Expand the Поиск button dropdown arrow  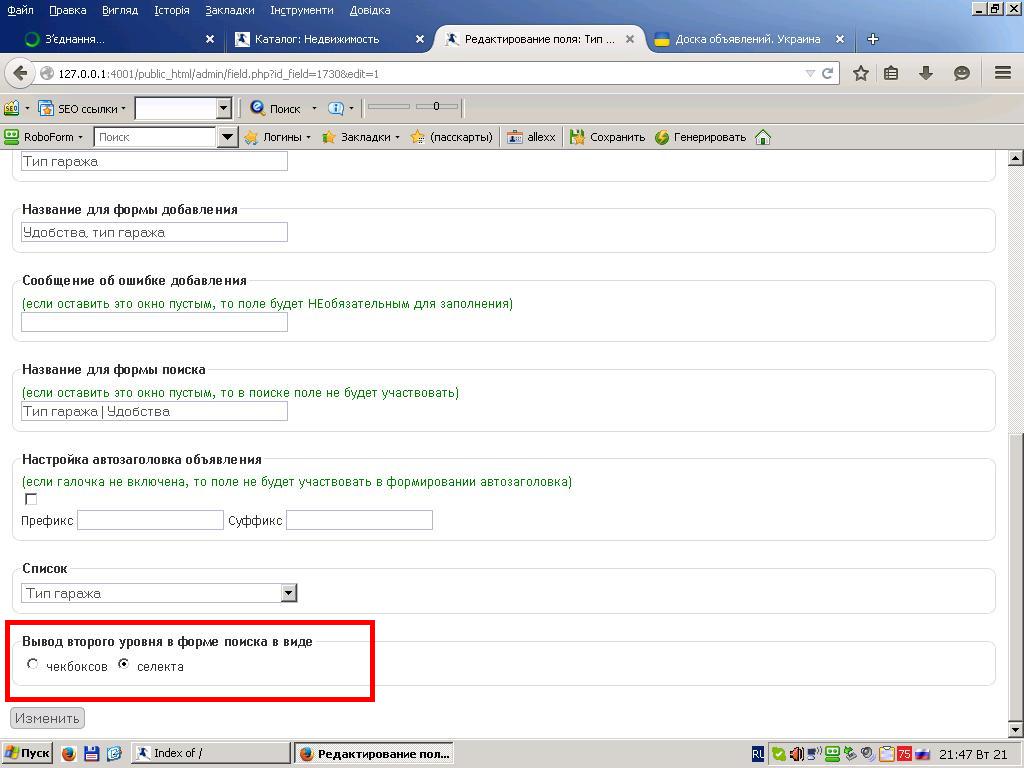coord(314,108)
